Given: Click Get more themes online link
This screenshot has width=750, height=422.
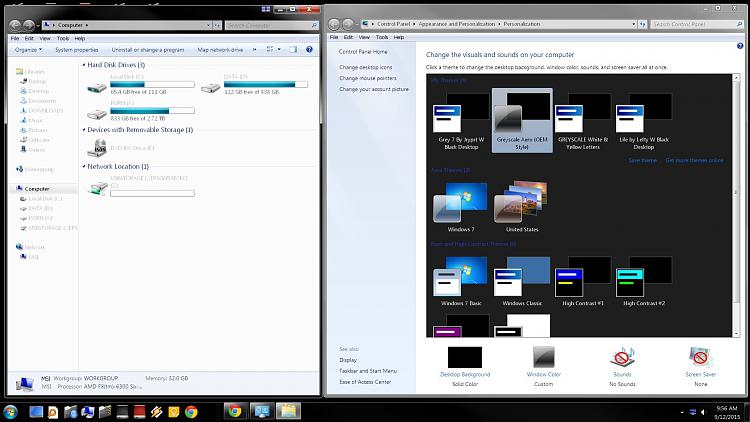Looking at the screenshot, I should pyautogui.click(x=694, y=160).
